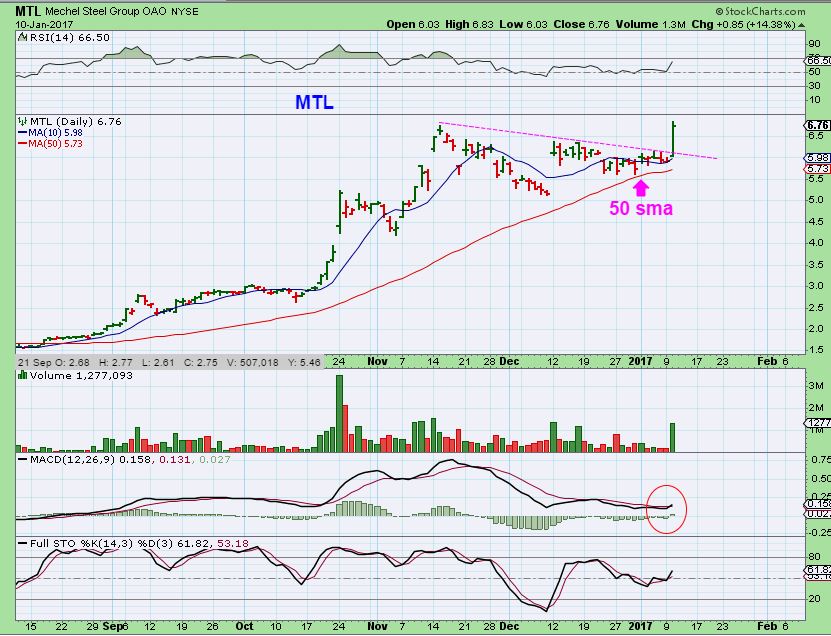Click the NYSE exchange label
The width and height of the screenshot is (831, 636).
coord(185,12)
